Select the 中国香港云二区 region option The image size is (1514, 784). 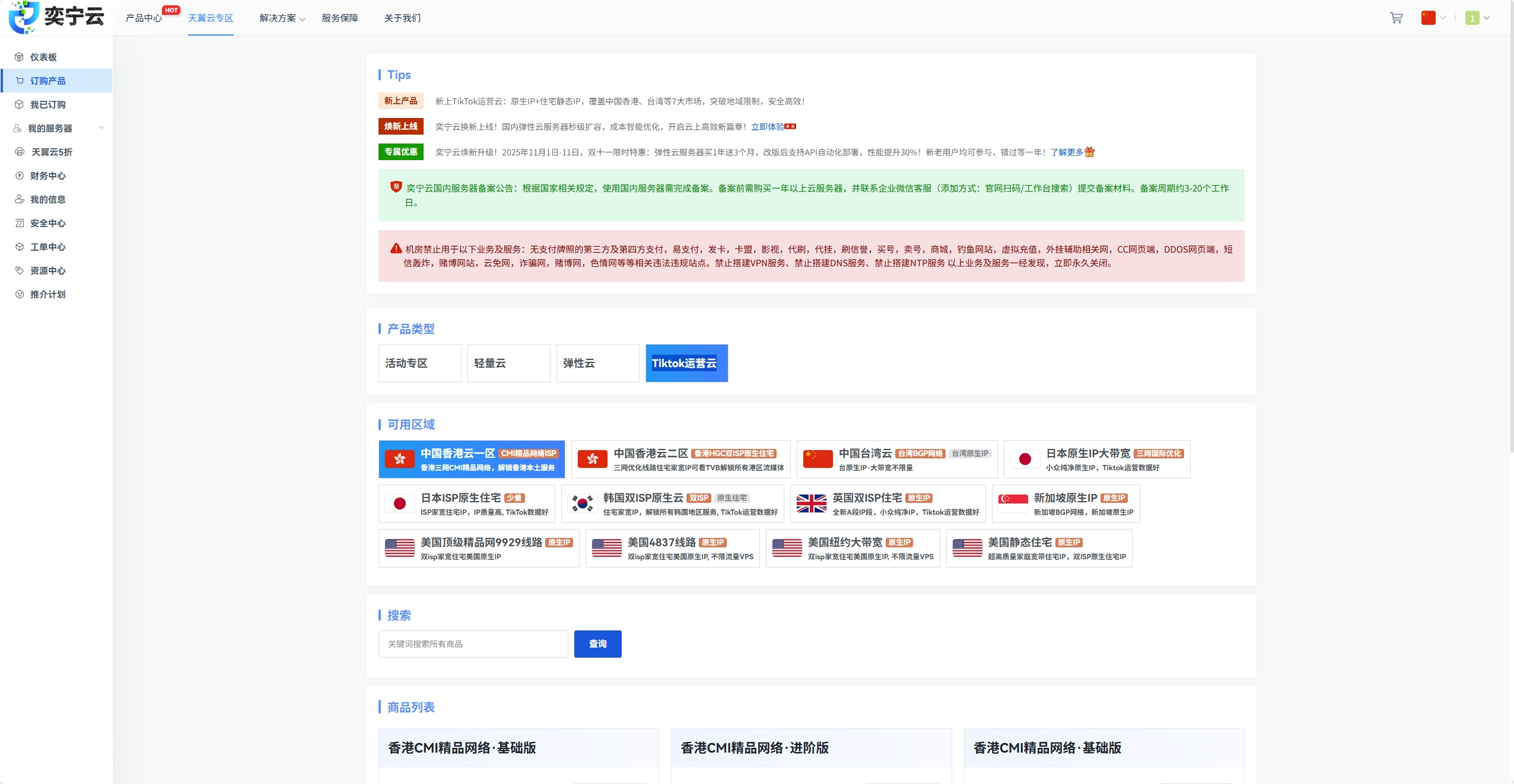(680, 459)
